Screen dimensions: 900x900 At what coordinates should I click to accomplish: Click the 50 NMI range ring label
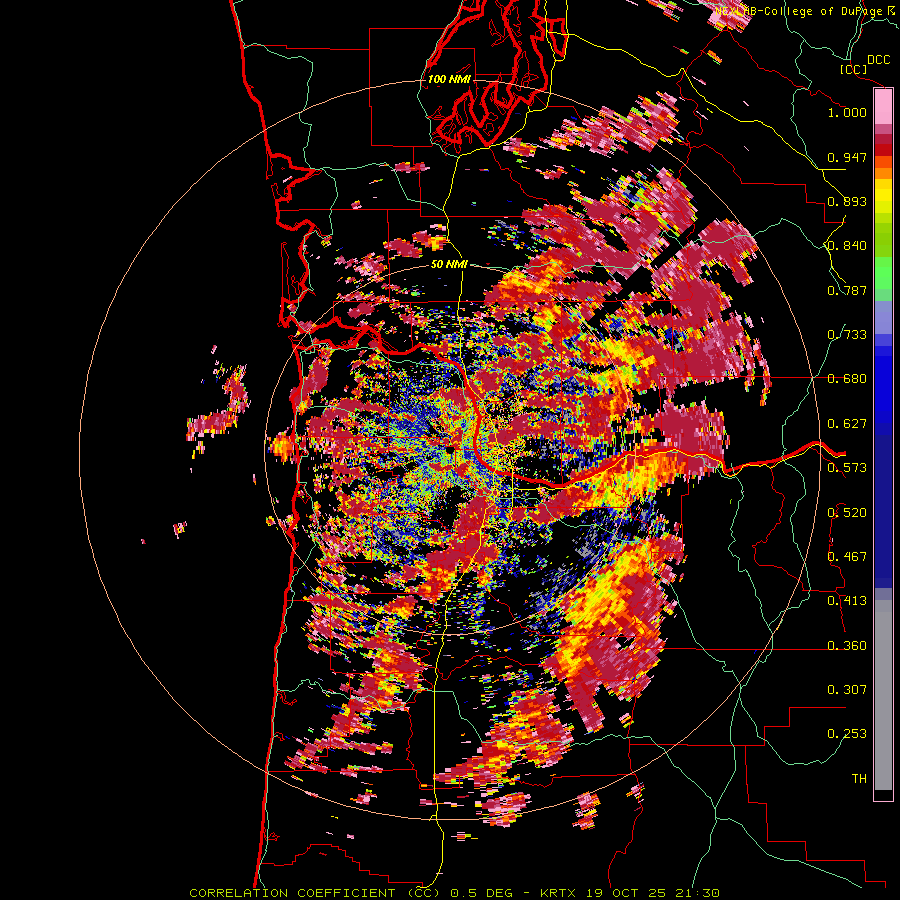pos(449,265)
